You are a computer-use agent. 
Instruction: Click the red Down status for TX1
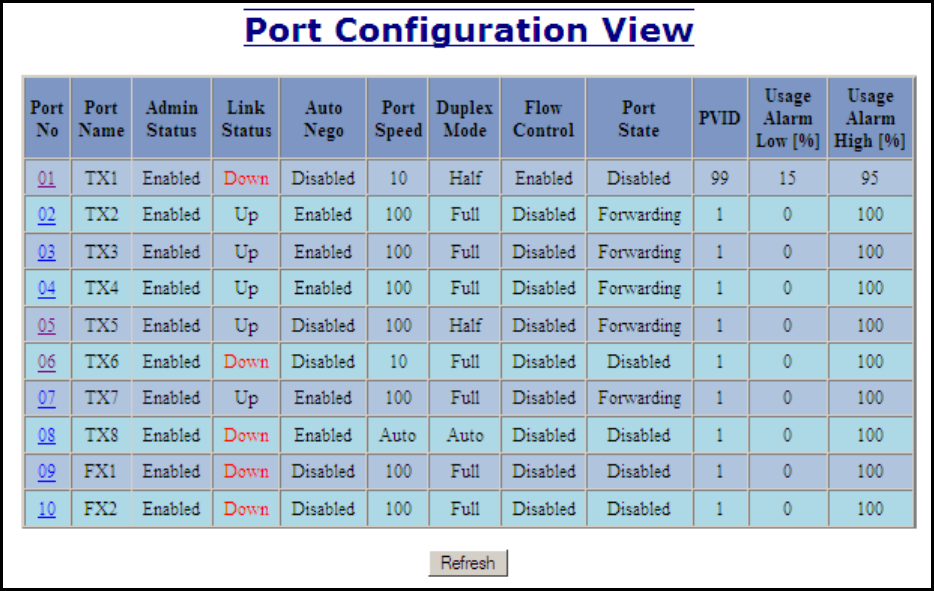[246, 179]
